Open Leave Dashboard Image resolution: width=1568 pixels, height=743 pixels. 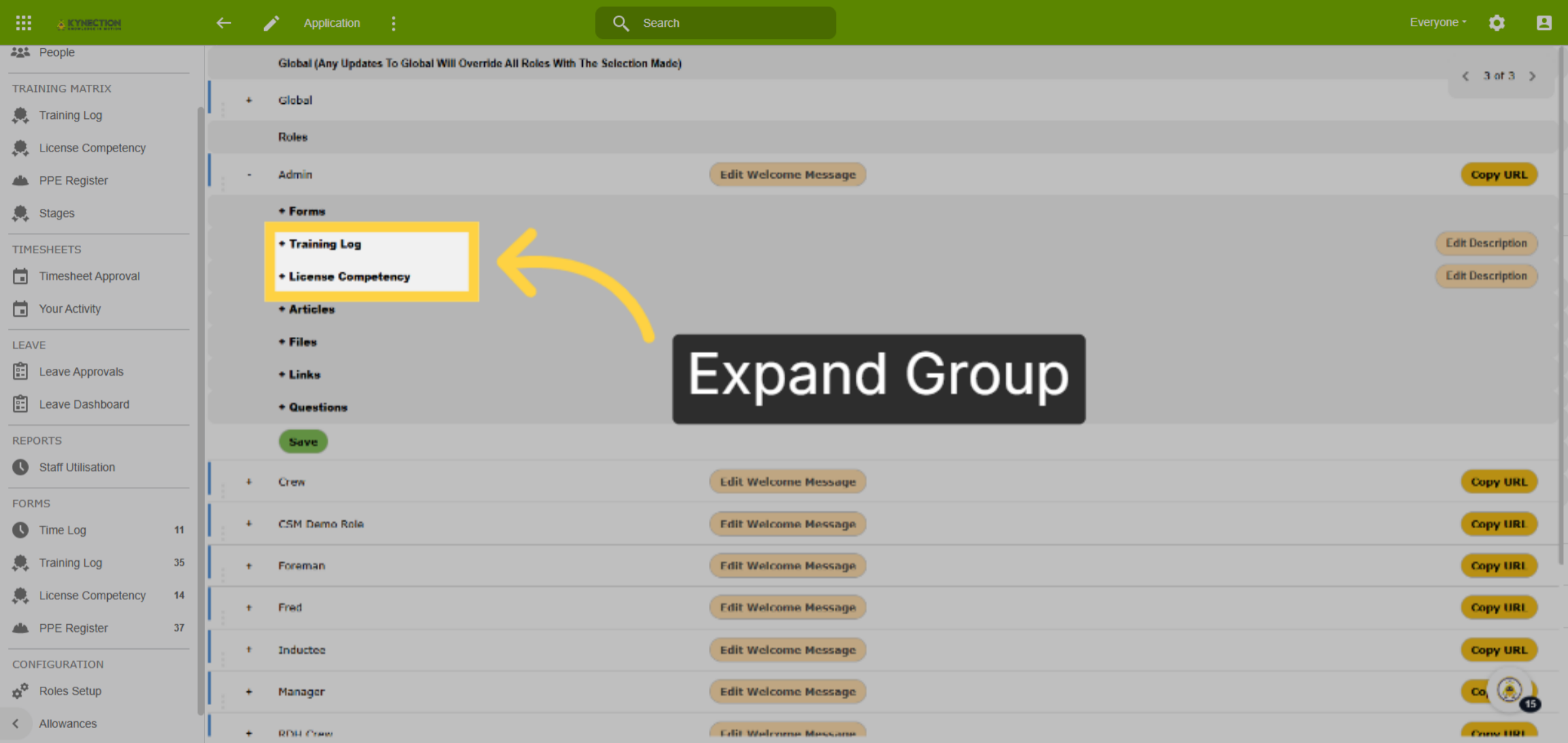pyautogui.click(x=84, y=404)
